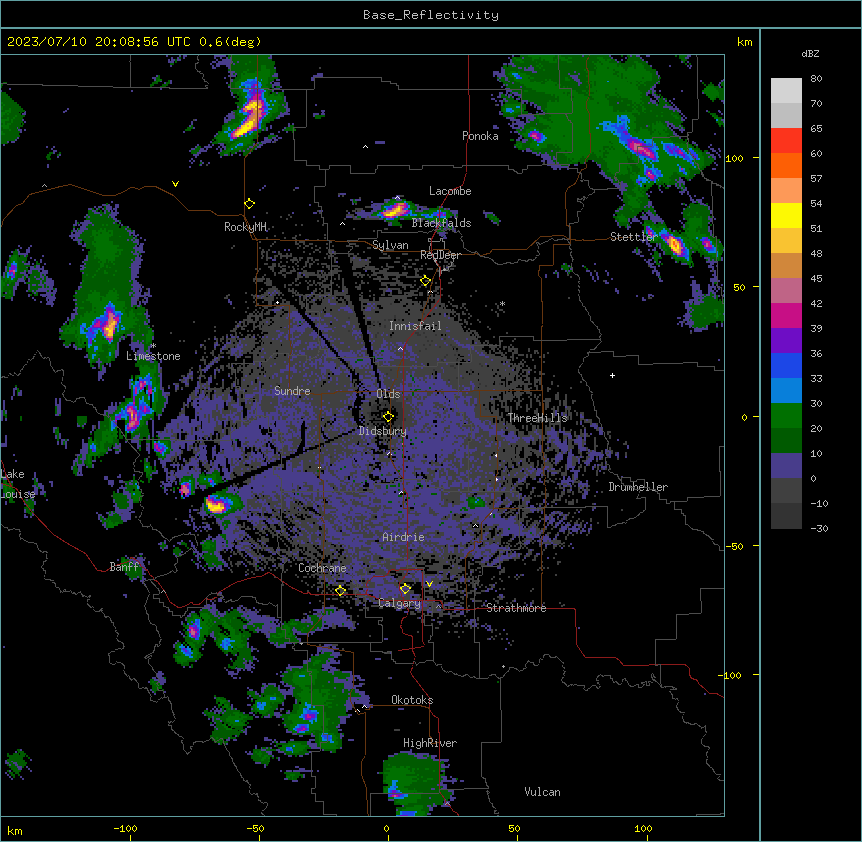Click the yellow diamond marker below Cochrane
This screenshot has width=862, height=842.
[340, 591]
